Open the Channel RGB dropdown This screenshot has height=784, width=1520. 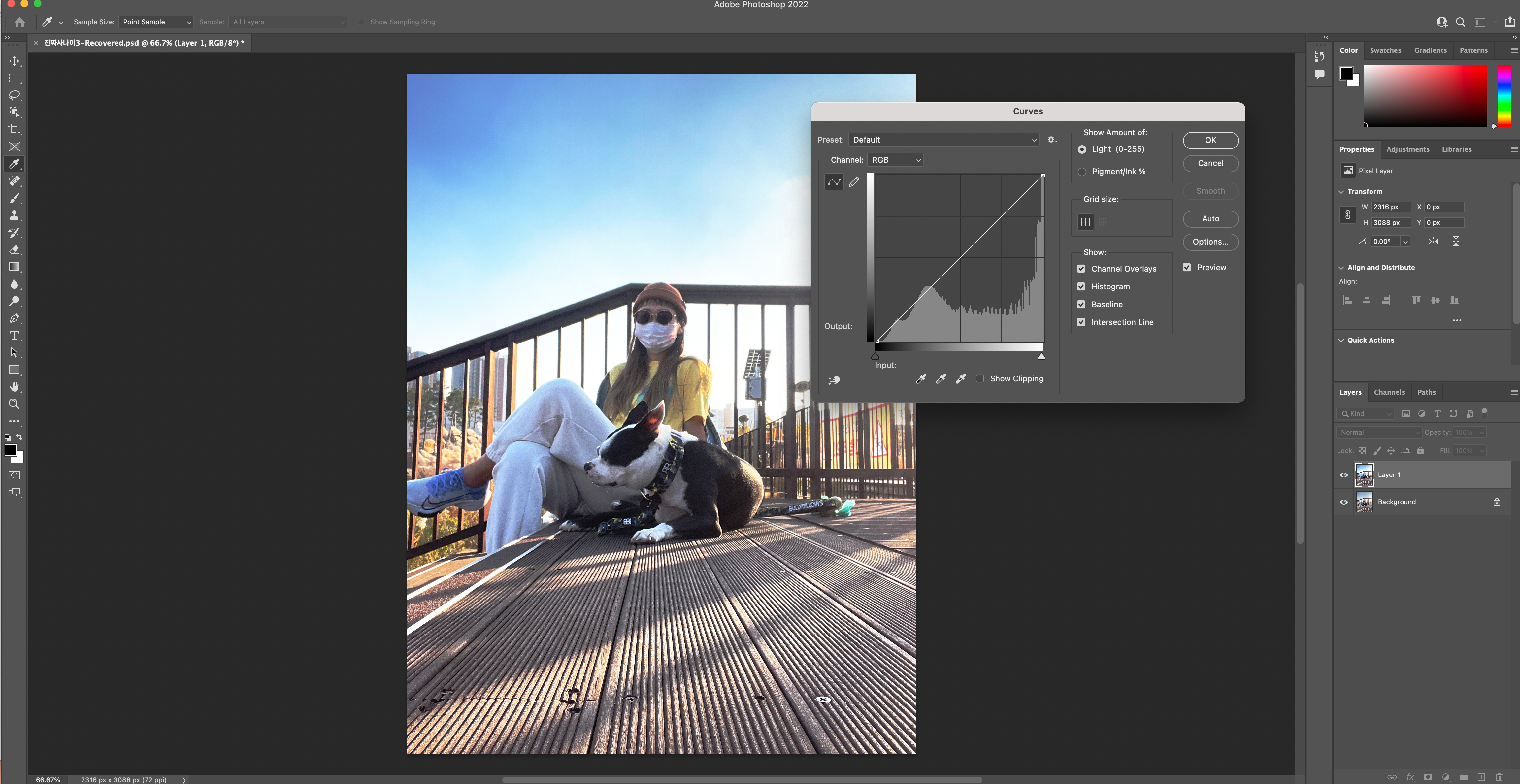895,160
